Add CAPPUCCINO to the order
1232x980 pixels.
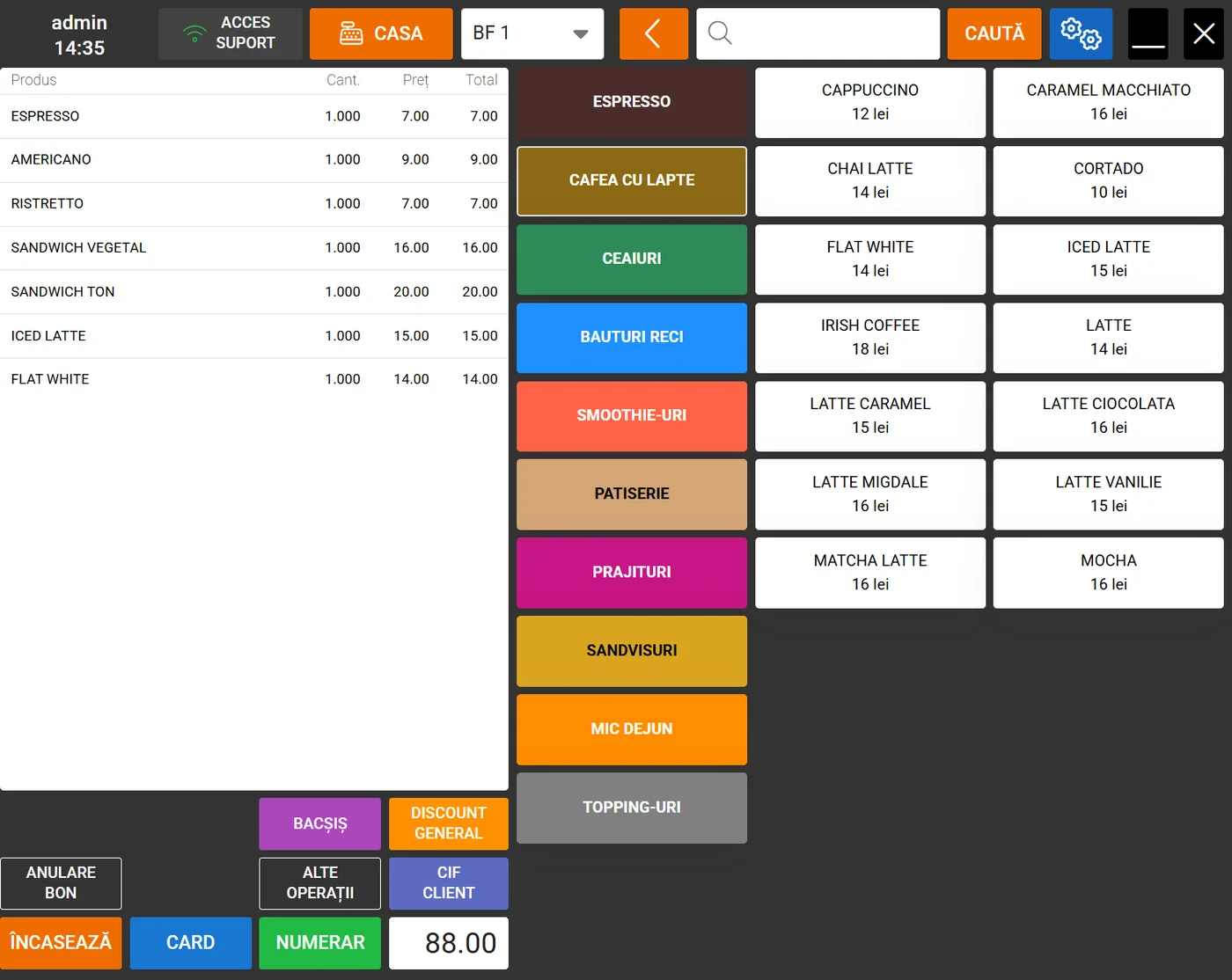pos(869,102)
